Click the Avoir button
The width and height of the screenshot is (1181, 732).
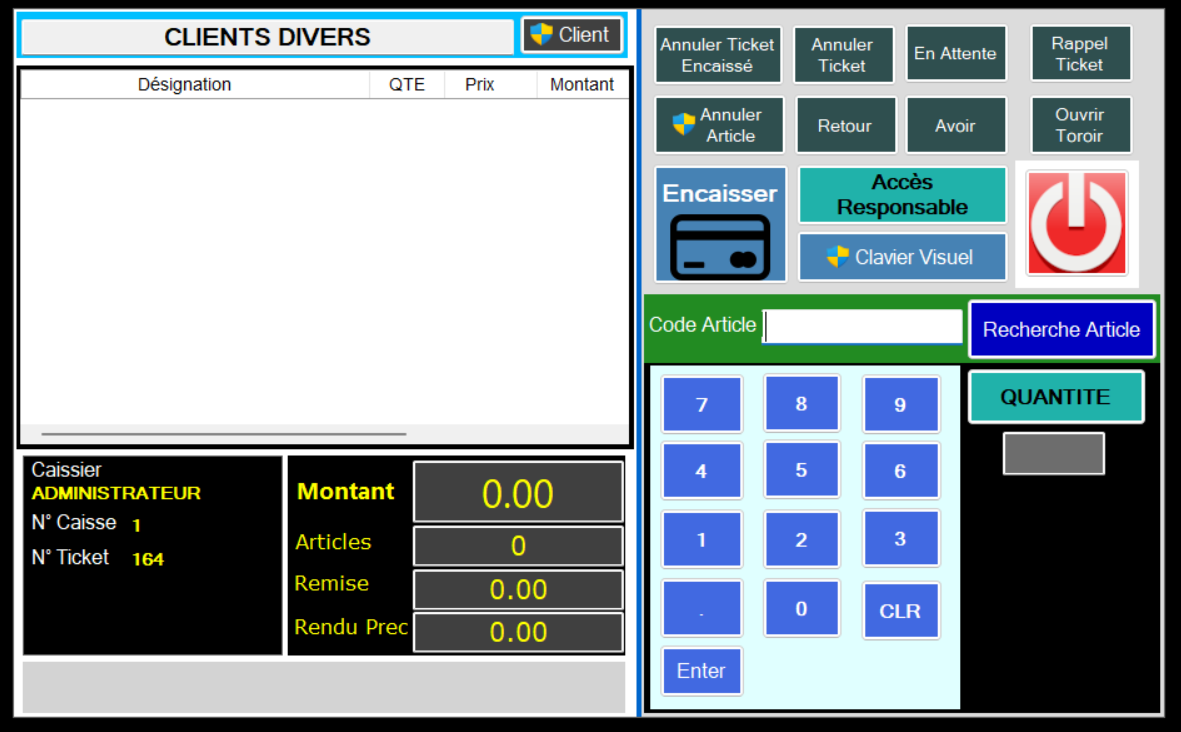[954, 126]
